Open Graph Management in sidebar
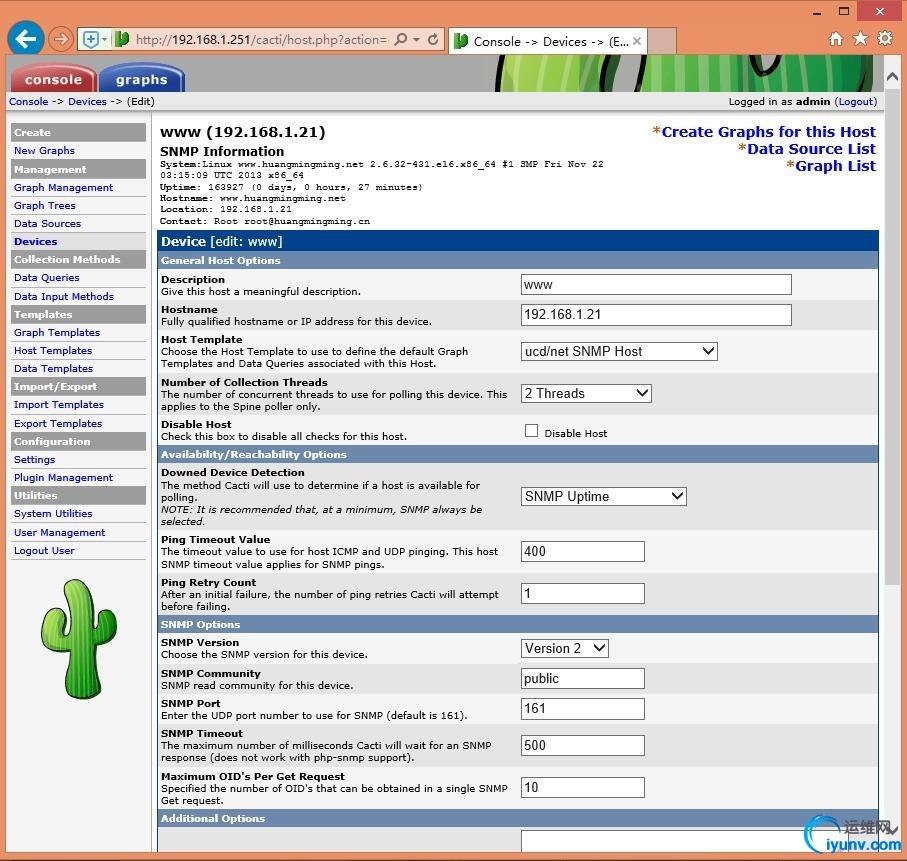 click(64, 187)
